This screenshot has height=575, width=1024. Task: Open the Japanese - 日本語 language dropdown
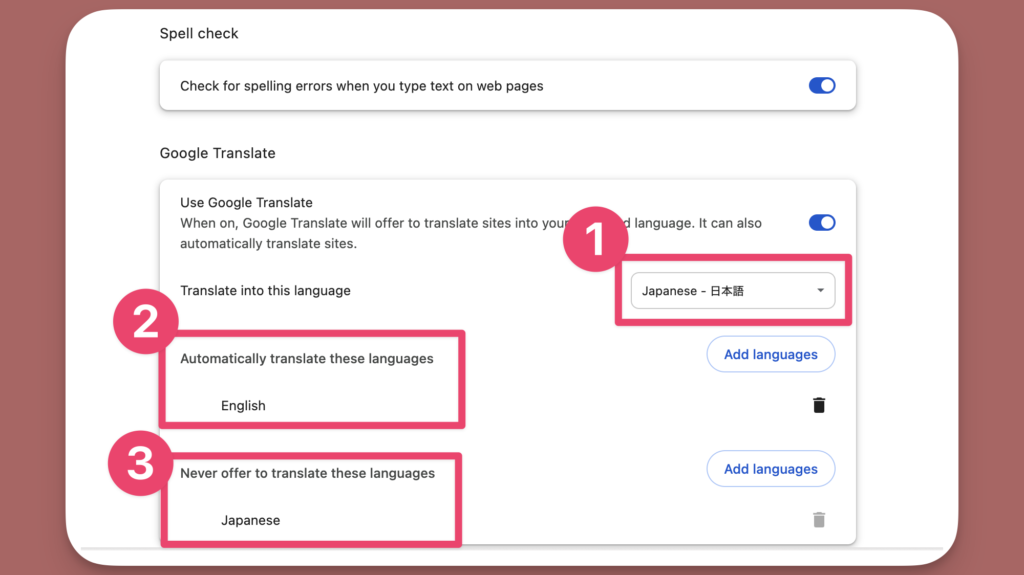tap(732, 291)
